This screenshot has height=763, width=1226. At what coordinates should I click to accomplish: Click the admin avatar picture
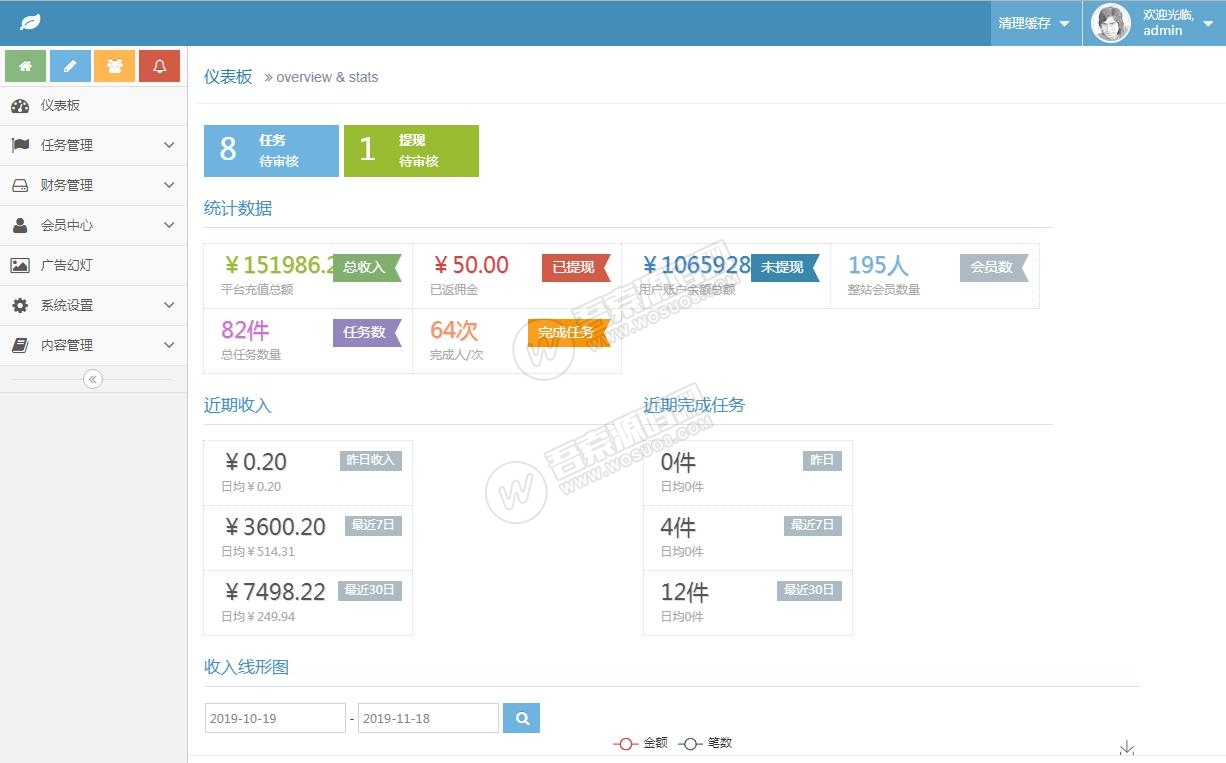(x=1110, y=23)
